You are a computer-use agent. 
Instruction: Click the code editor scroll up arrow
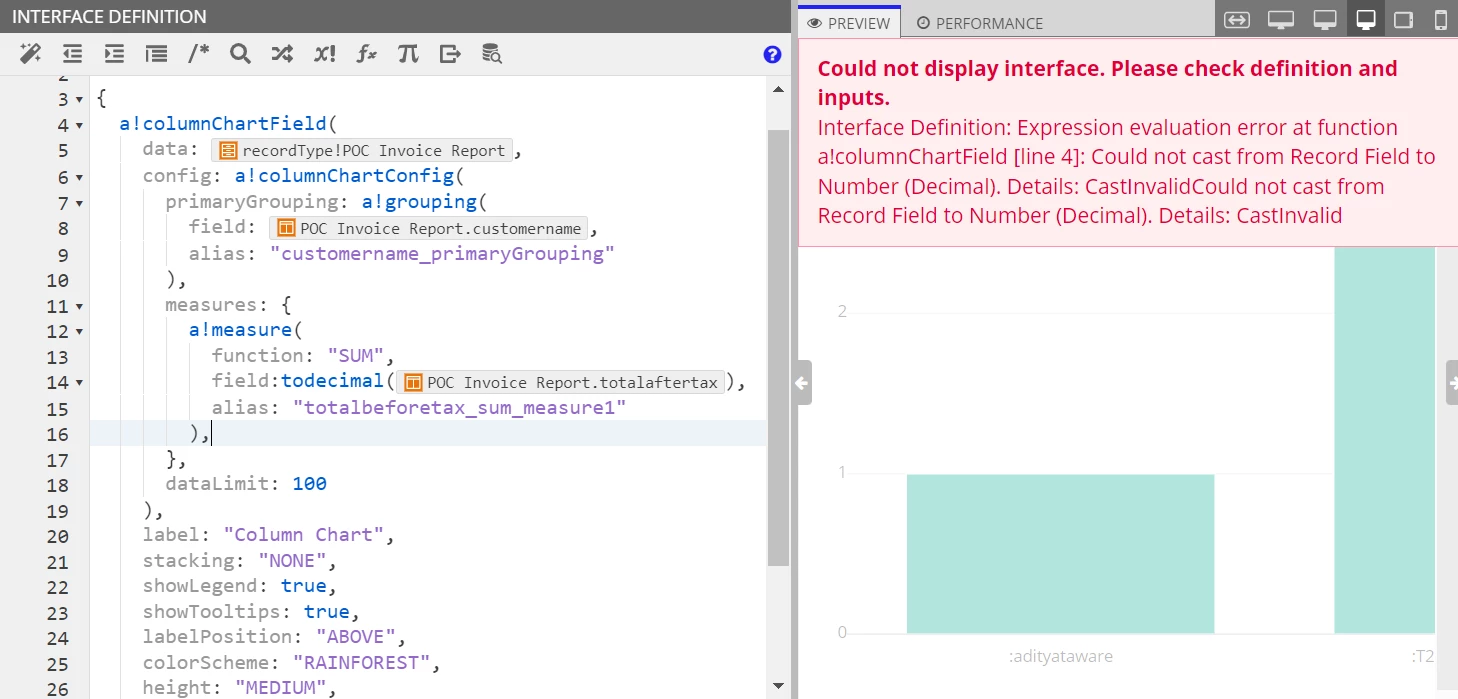778,90
